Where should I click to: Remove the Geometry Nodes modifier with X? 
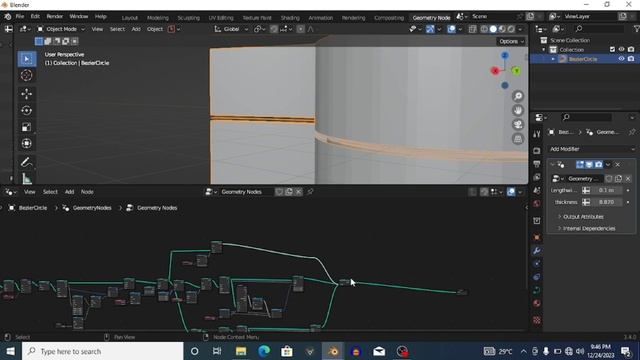(x=618, y=164)
